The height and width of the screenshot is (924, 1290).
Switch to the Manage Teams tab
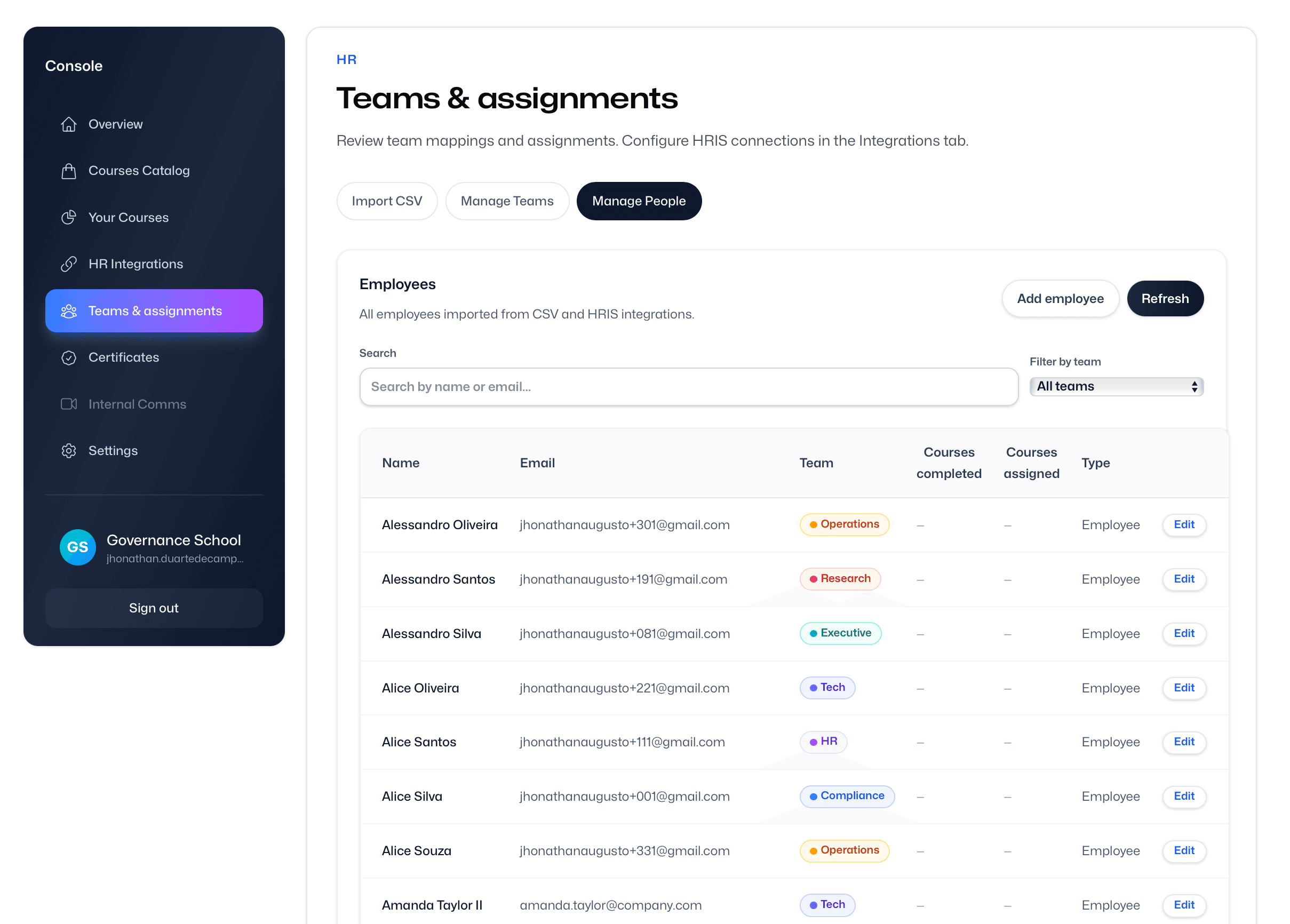coord(507,201)
